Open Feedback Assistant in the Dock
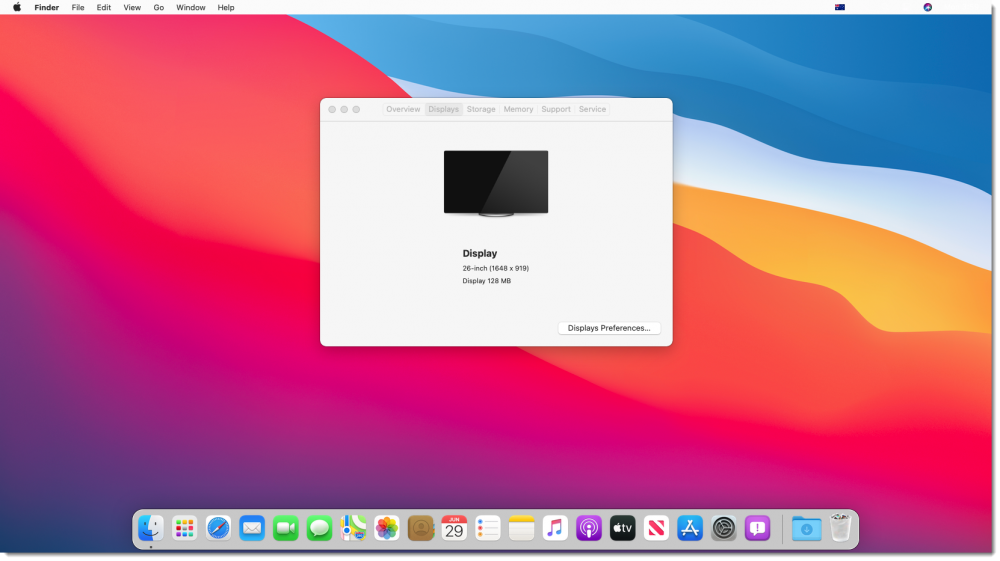The height and width of the screenshot is (561, 1000). (758, 528)
